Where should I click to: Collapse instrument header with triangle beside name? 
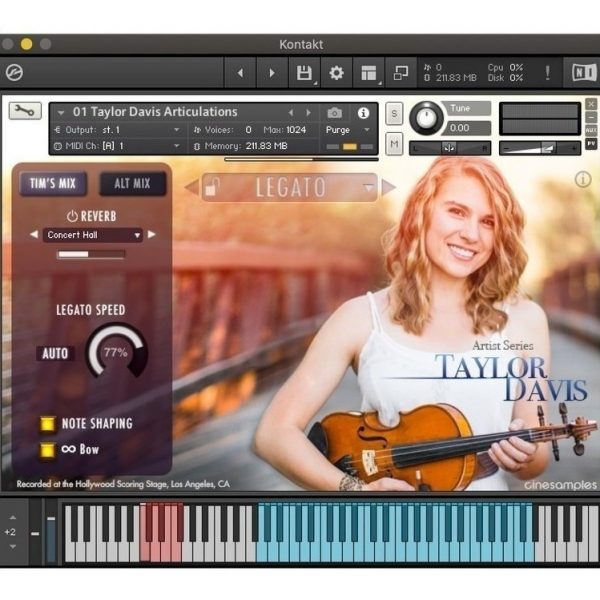[60, 113]
